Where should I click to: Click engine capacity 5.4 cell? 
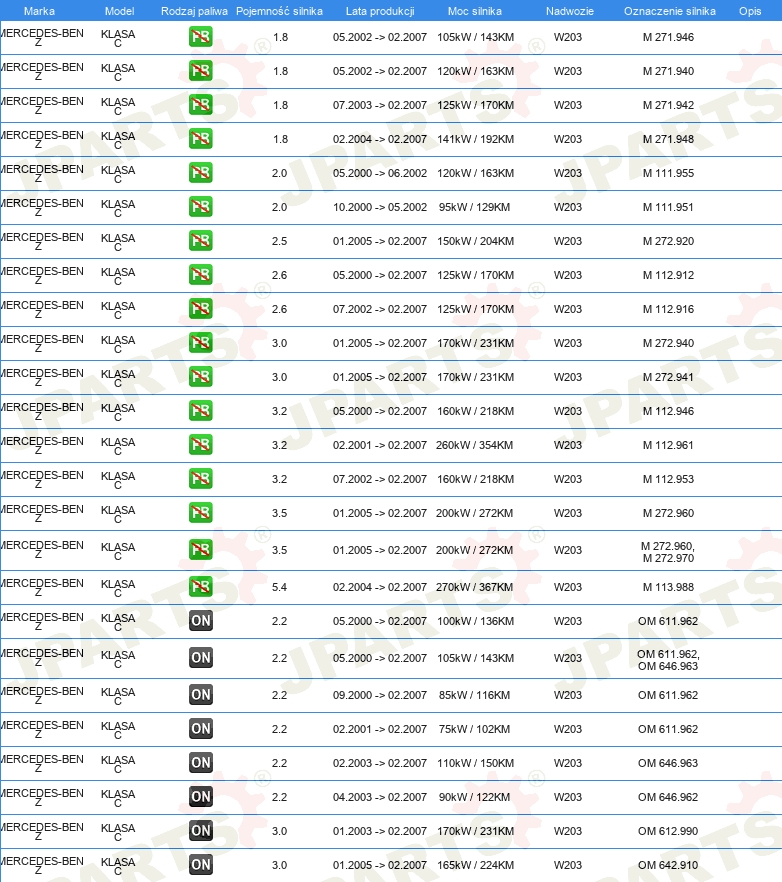click(x=280, y=587)
